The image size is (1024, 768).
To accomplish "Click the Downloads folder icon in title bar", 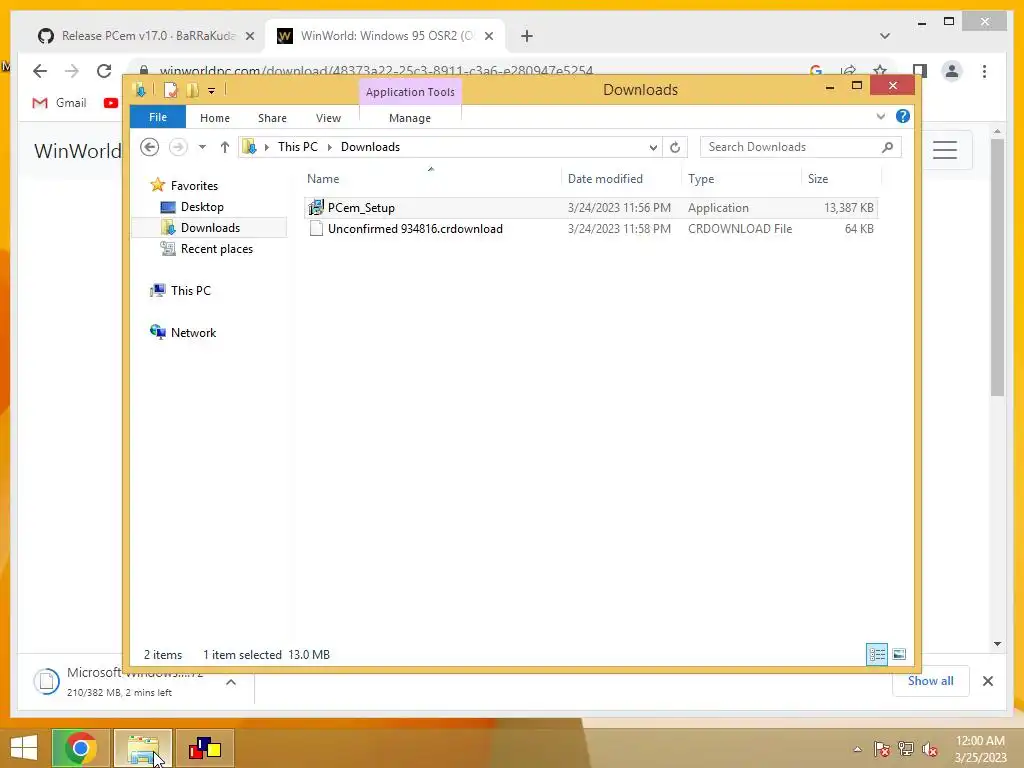I will pyautogui.click(x=139, y=90).
